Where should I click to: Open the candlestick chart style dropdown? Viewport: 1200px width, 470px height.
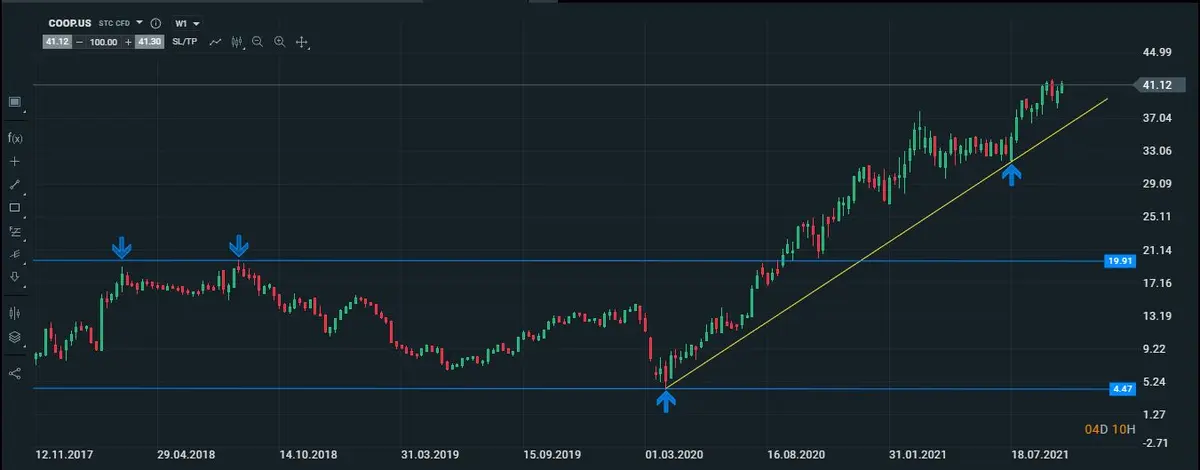click(237, 42)
